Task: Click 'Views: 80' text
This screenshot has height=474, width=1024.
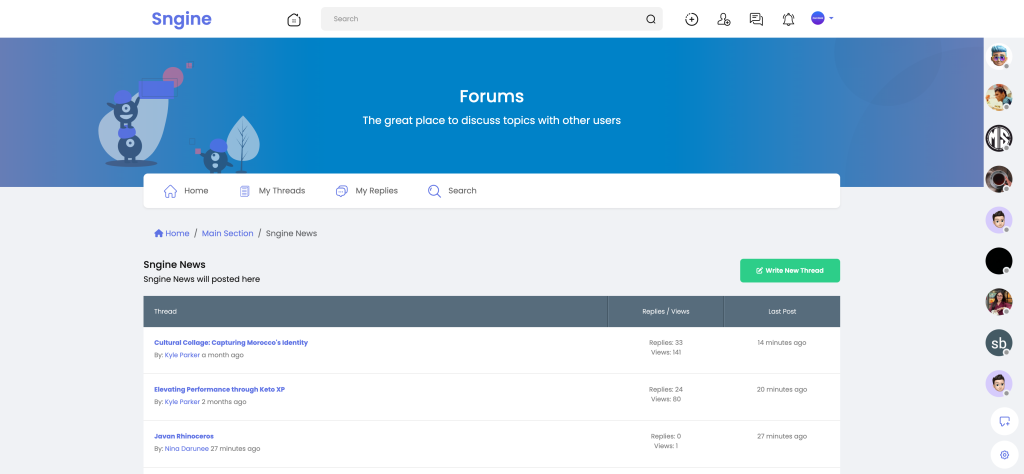Action: [665, 399]
